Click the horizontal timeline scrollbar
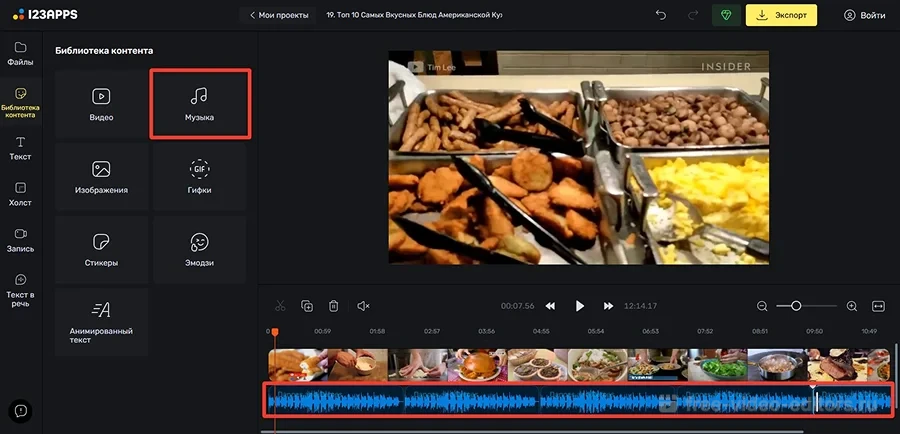900x434 pixels. click(x=532, y=432)
